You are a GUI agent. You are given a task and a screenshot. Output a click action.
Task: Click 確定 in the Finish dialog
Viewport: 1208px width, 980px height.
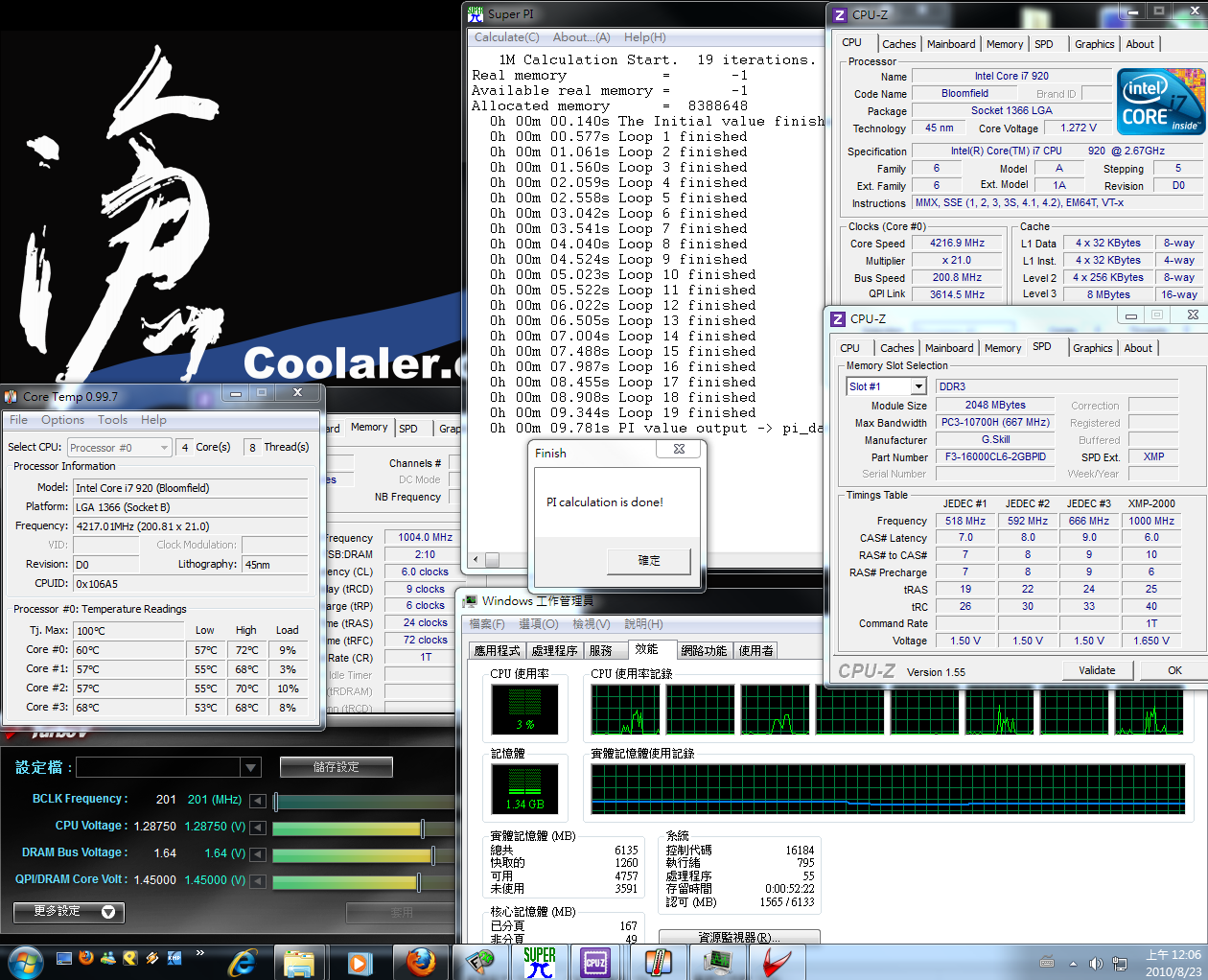(649, 560)
